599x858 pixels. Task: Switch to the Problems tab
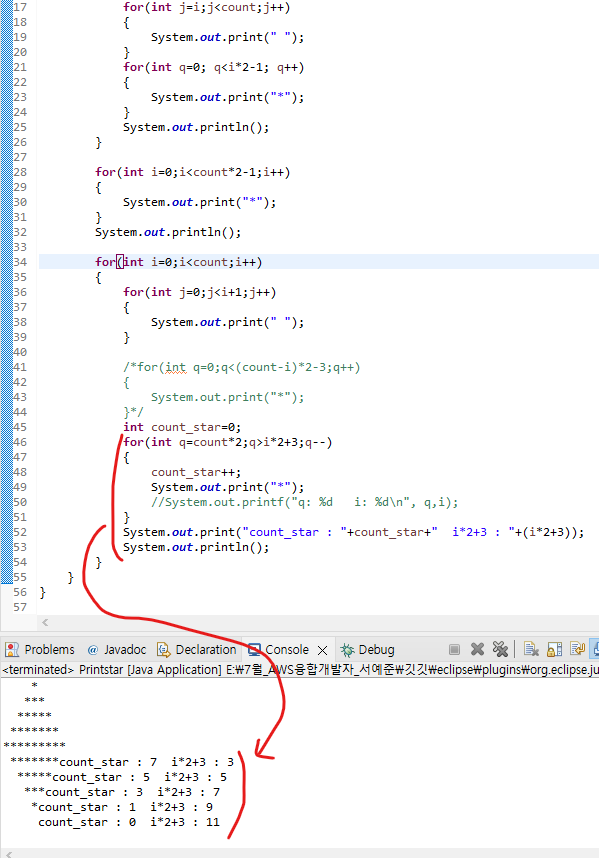click(39, 650)
